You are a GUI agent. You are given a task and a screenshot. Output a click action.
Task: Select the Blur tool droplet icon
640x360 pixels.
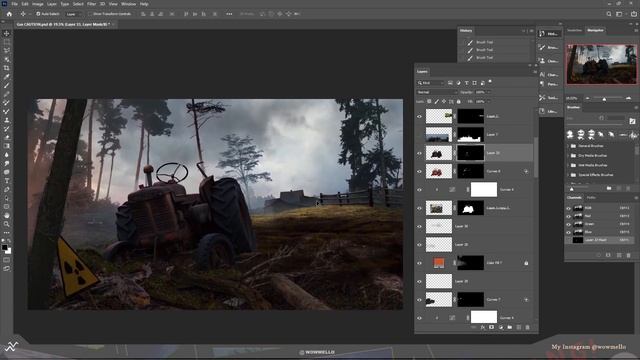[7, 155]
